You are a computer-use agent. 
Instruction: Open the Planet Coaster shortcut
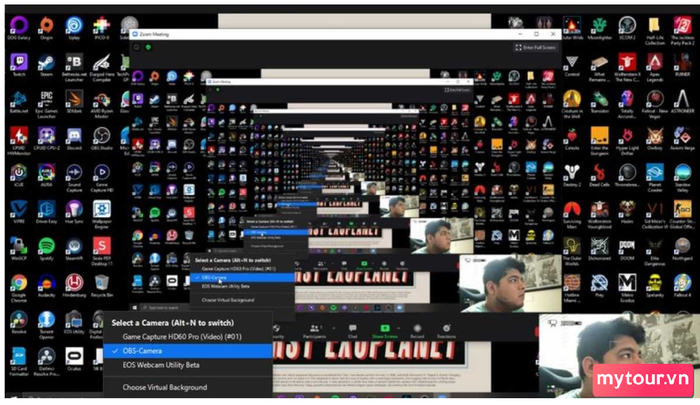pyautogui.click(x=655, y=178)
